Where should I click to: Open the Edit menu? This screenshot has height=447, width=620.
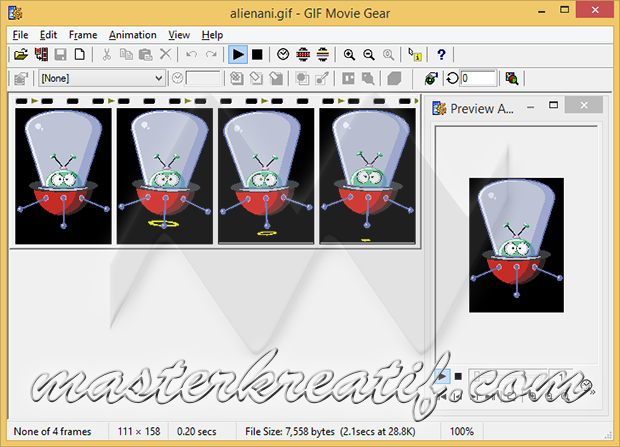click(x=48, y=35)
